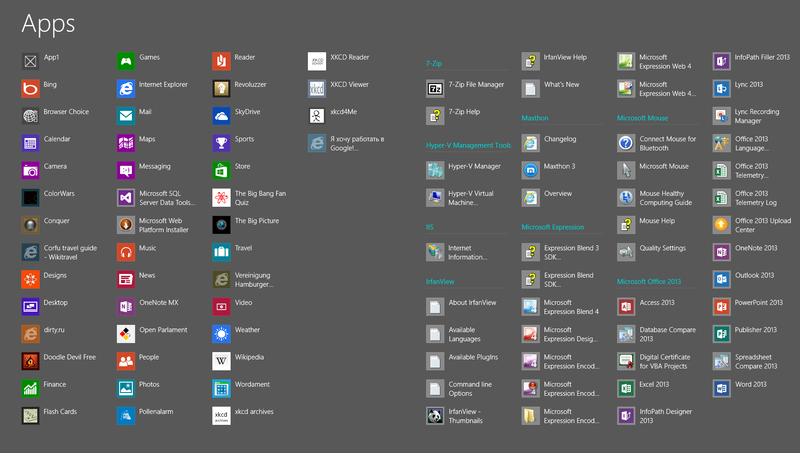800x453 pixels.
Task: Launch Access 2013 icon
Action: click(x=626, y=307)
